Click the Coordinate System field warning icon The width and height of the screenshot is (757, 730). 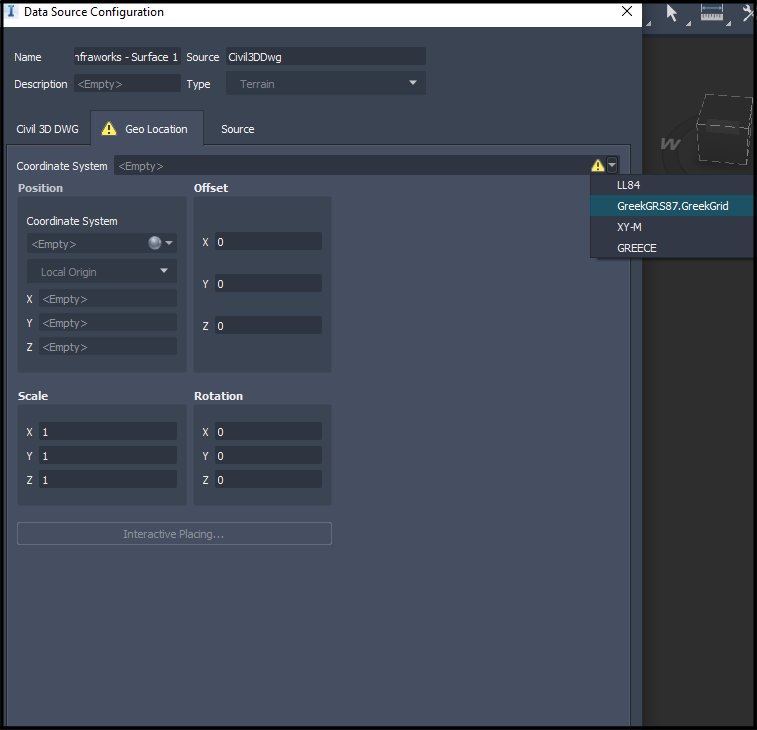tap(598, 166)
